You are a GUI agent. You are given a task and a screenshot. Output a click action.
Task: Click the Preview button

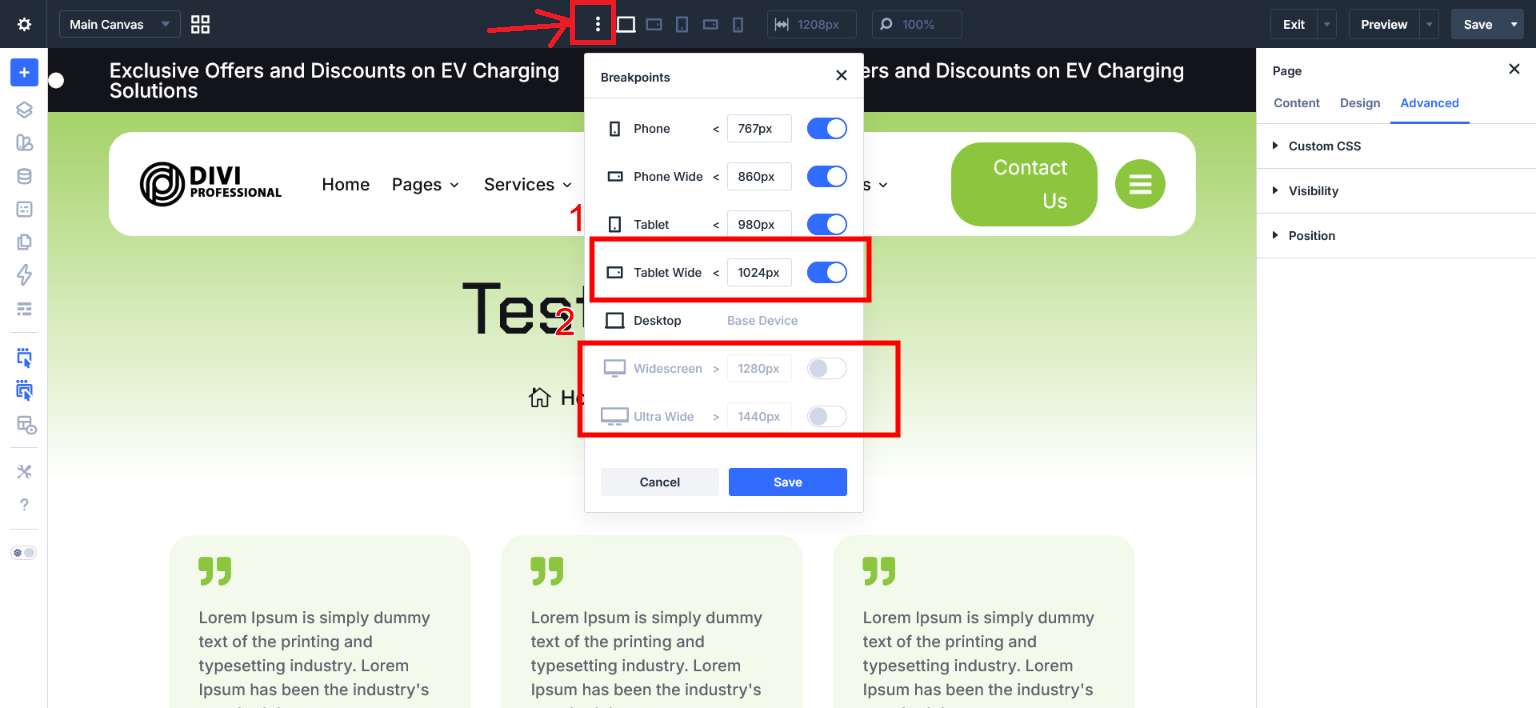[x=1384, y=24]
